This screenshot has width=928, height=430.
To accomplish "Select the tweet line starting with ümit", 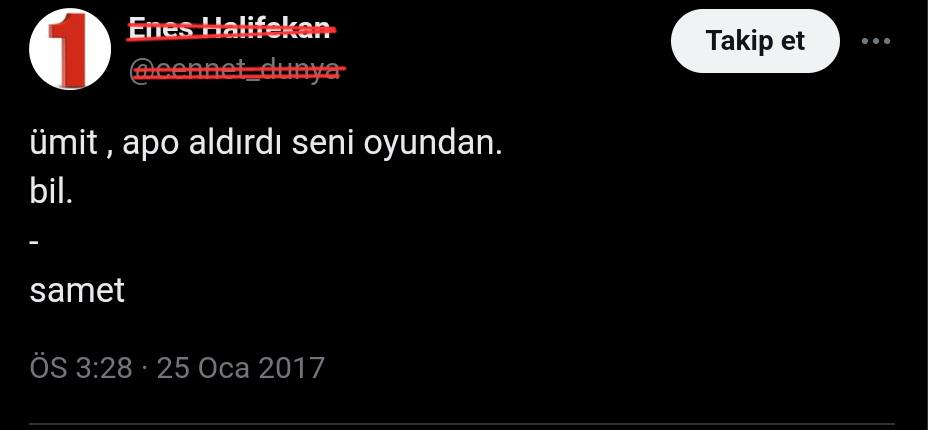I will (x=266, y=144).
